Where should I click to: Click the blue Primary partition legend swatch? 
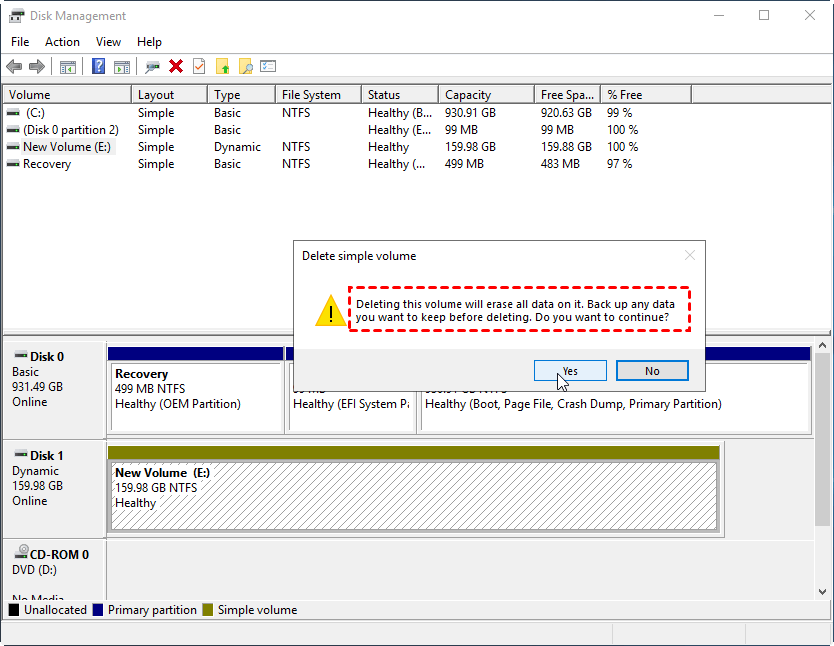pyautogui.click(x=97, y=609)
